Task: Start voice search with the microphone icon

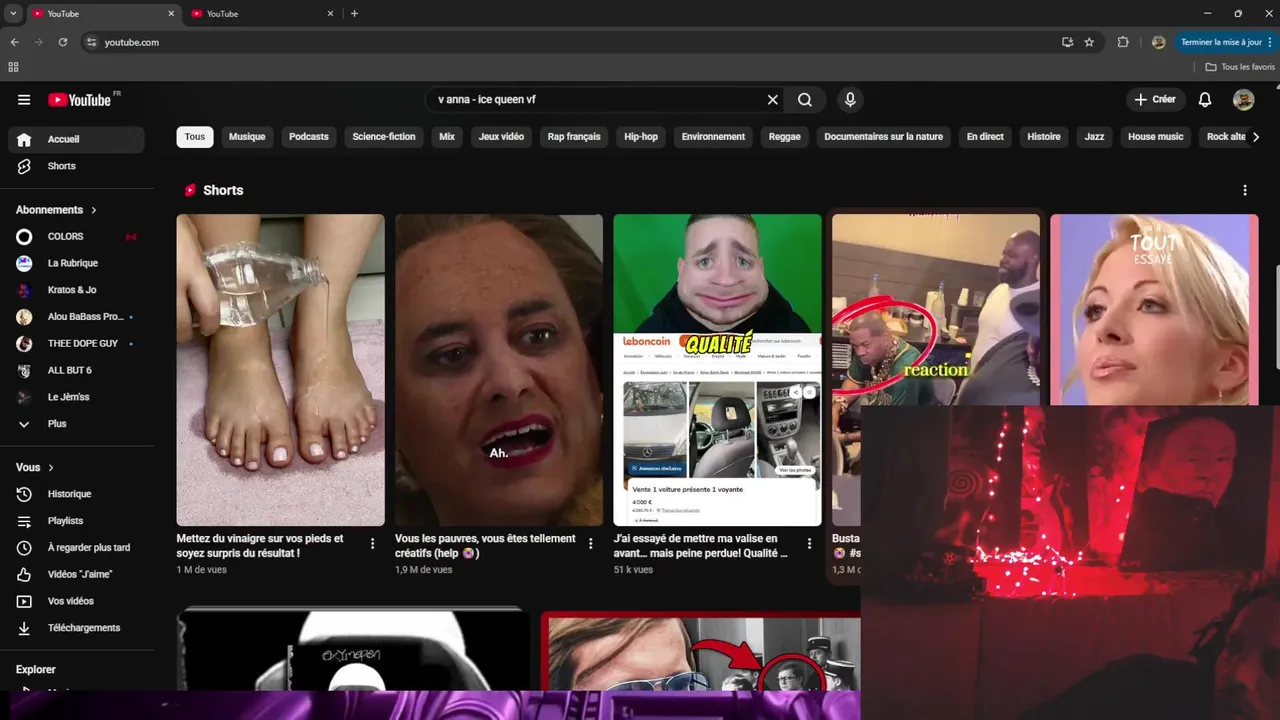Action: pos(850,100)
